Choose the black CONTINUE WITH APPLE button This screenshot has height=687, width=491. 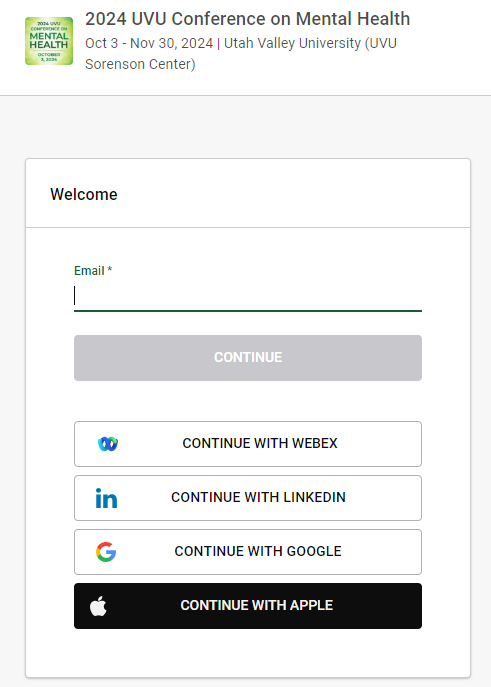tap(248, 606)
